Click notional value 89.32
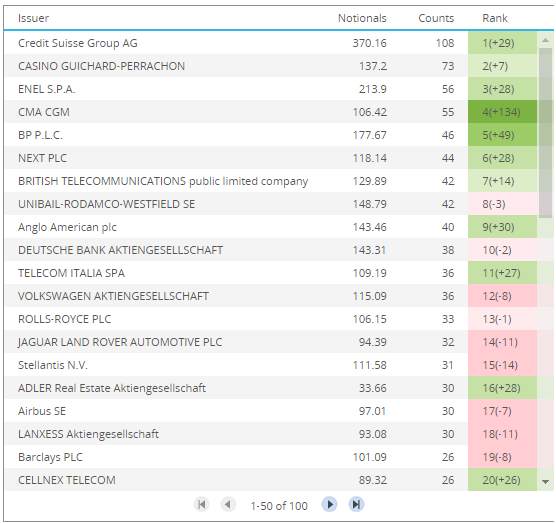Screen dimensions: 556x523 [x=373, y=480]
